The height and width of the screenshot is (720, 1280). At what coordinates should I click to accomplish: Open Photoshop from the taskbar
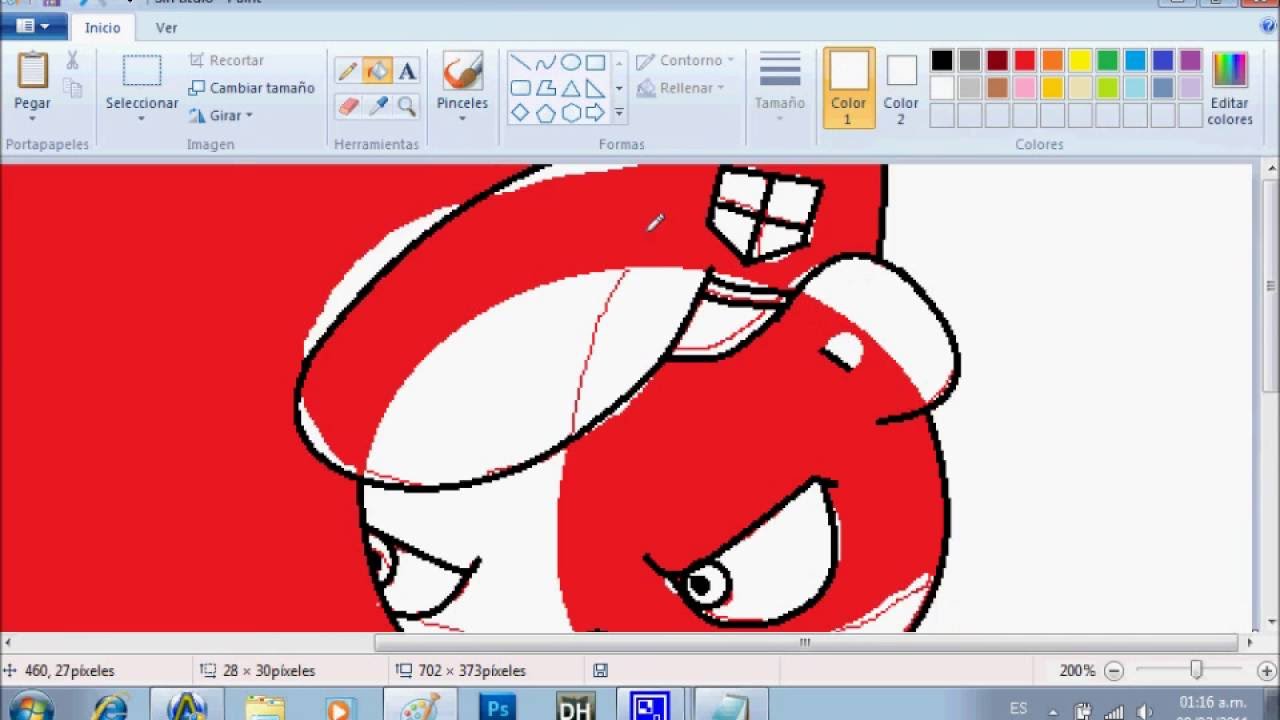point(498,706)
